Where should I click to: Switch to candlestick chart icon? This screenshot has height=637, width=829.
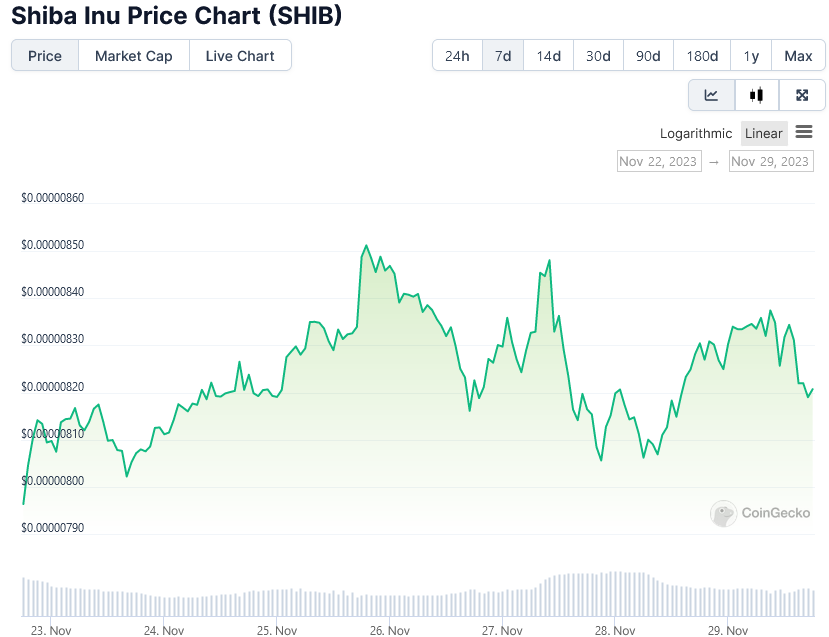757,95
